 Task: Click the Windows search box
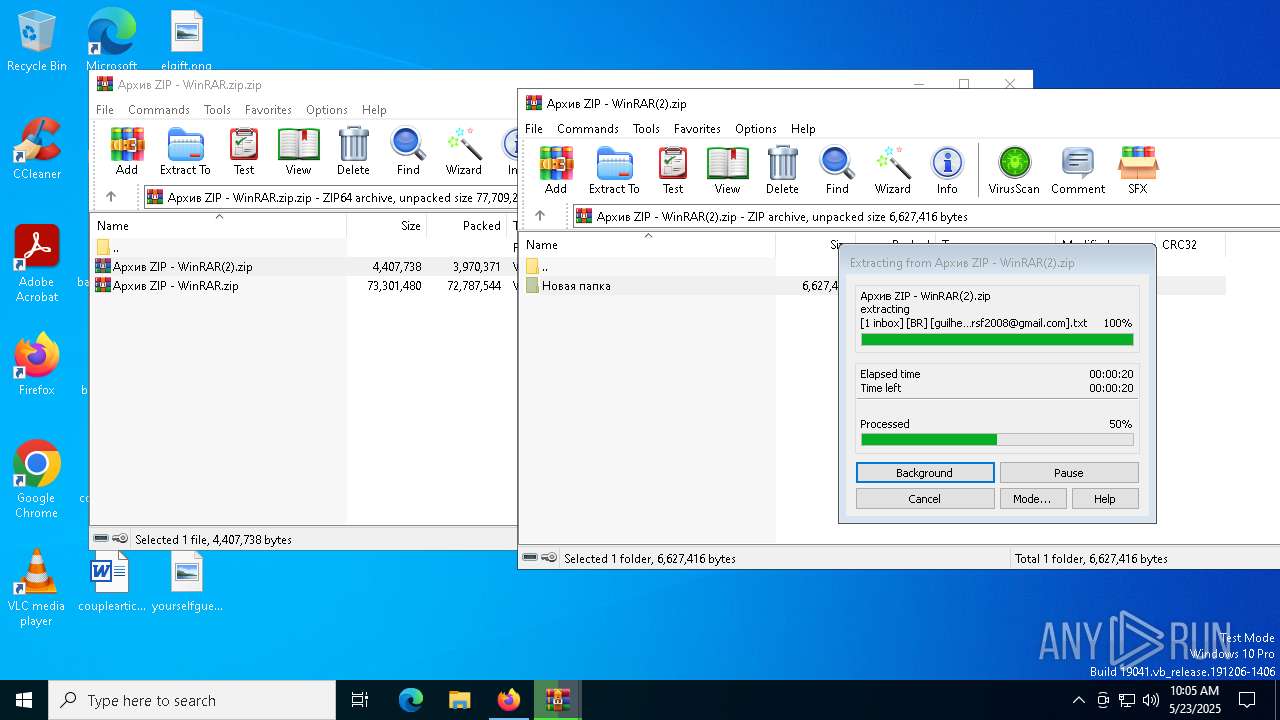(x=192, y=700)
